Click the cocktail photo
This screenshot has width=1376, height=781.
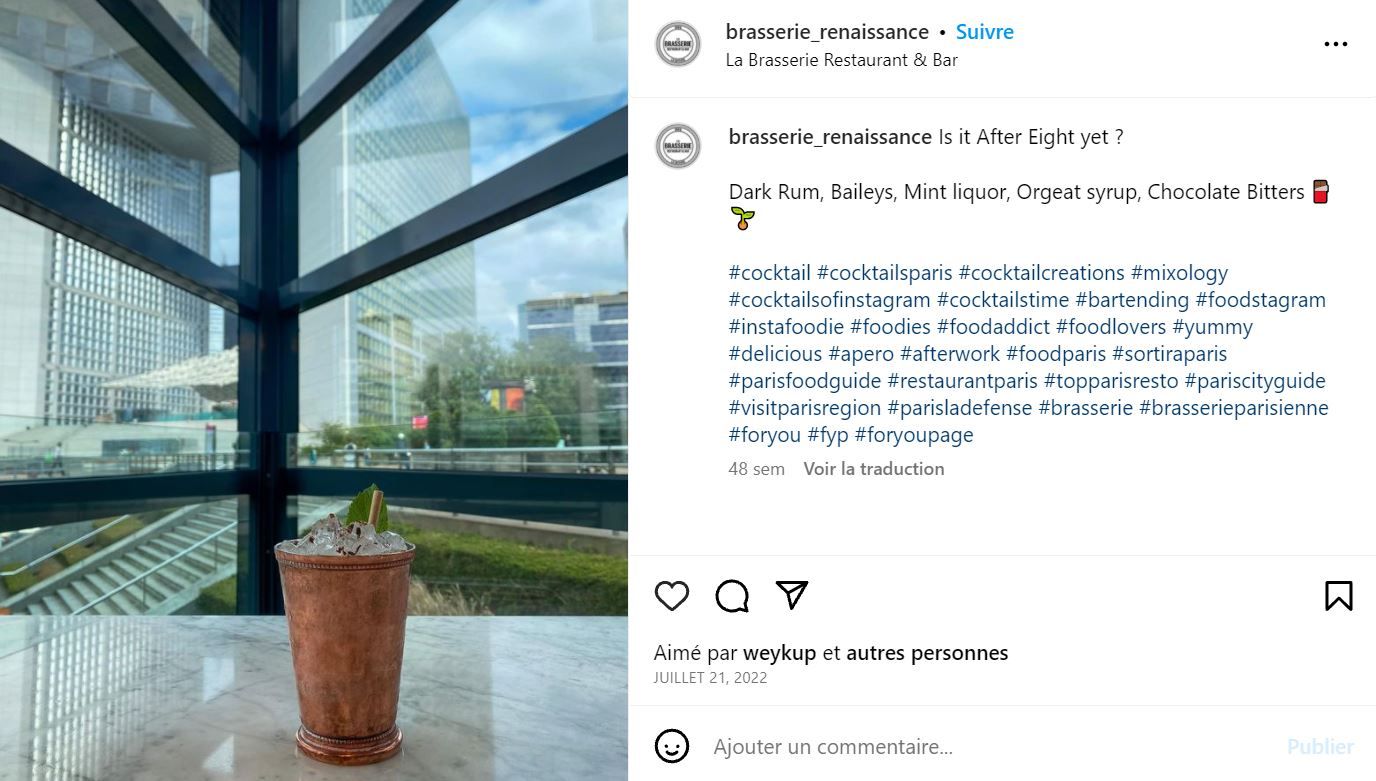click(x=314, y=390)
